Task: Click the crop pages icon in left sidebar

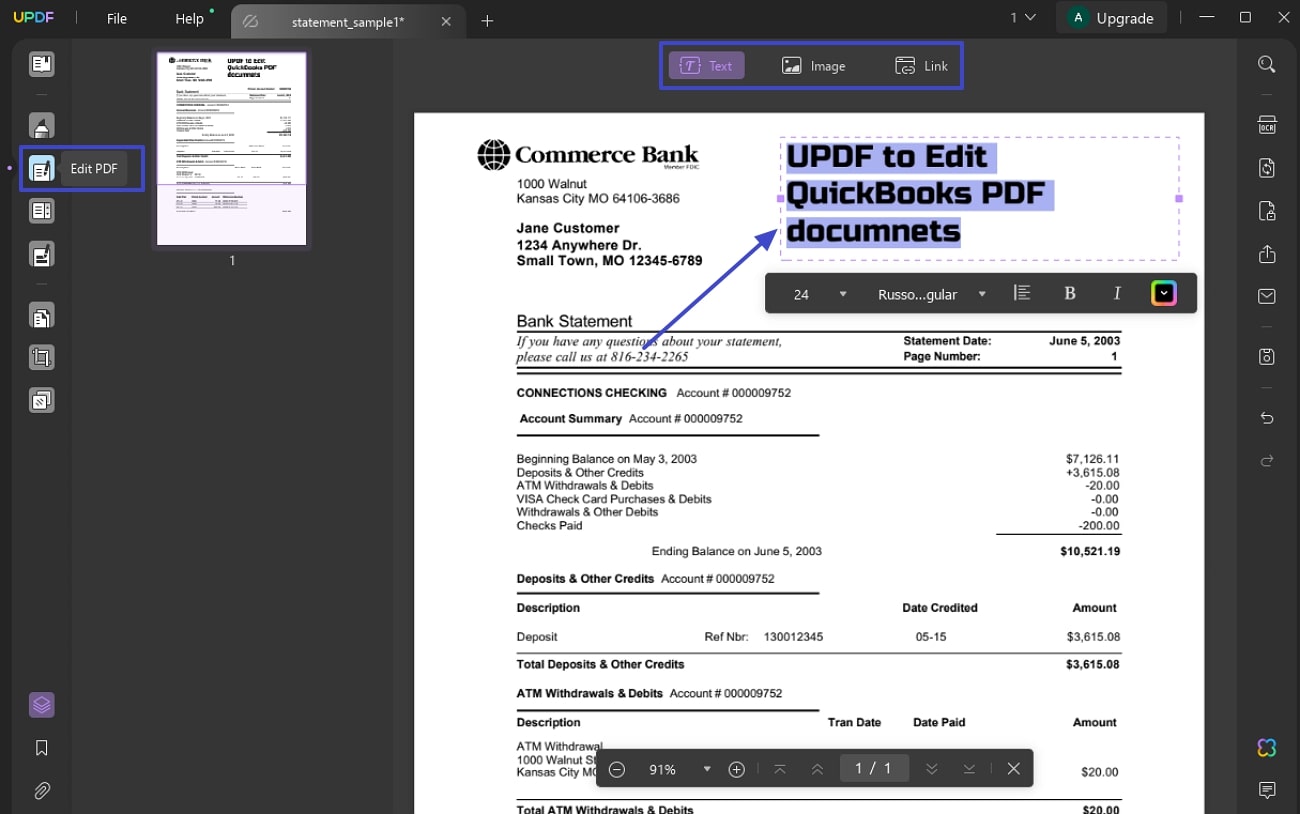Action: click(41, 357)
